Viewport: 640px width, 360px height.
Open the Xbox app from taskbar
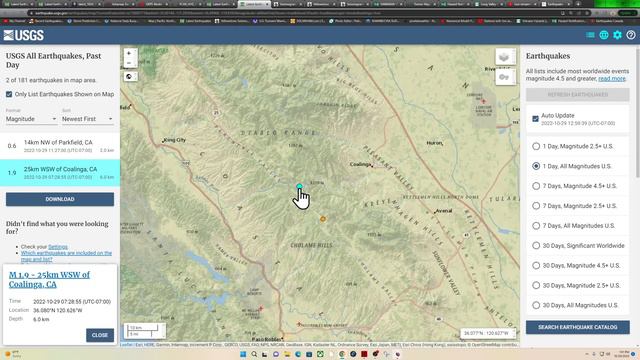coord(320,354)
